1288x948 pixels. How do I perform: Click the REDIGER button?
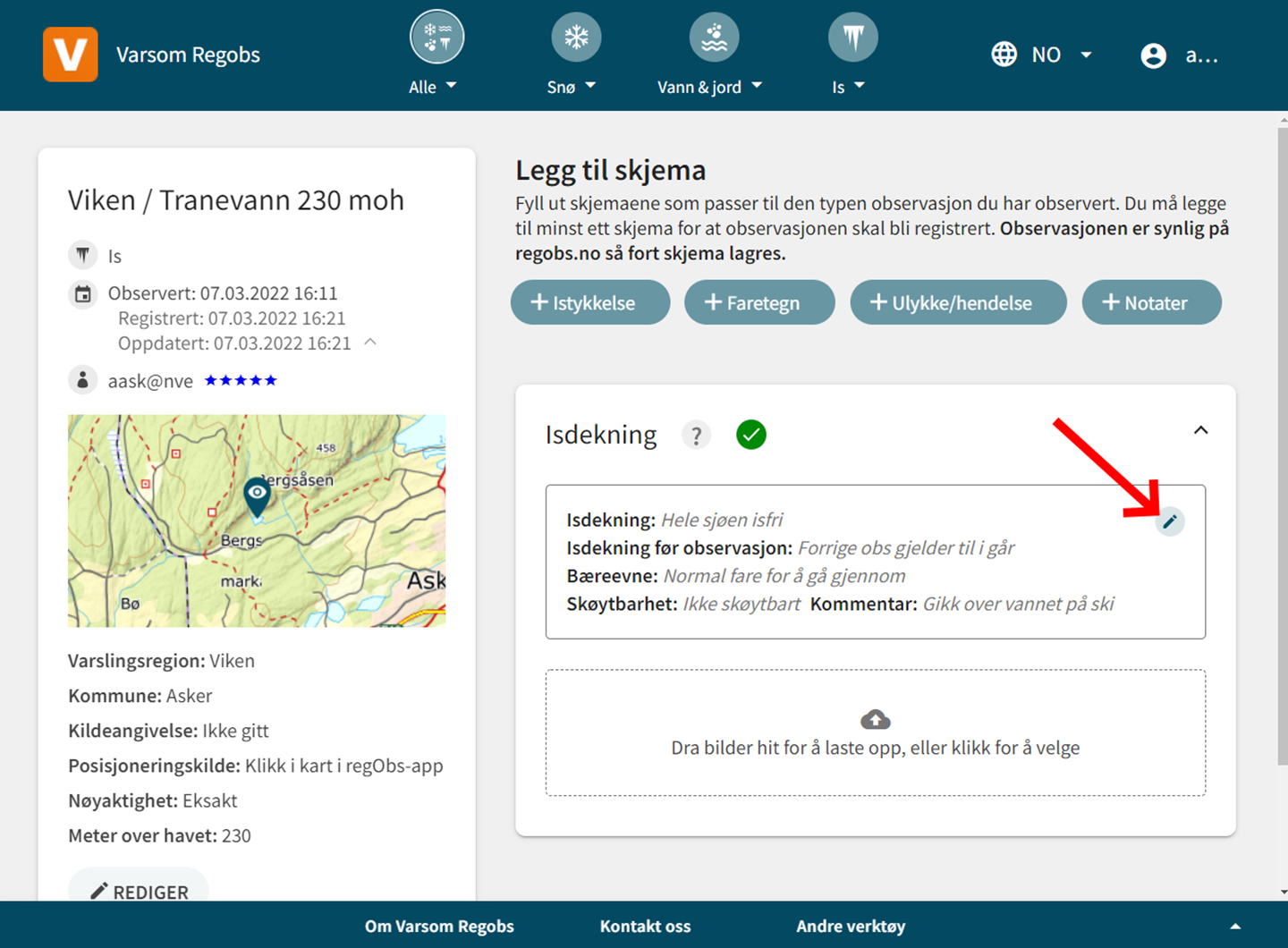click(x=139, y=891)
